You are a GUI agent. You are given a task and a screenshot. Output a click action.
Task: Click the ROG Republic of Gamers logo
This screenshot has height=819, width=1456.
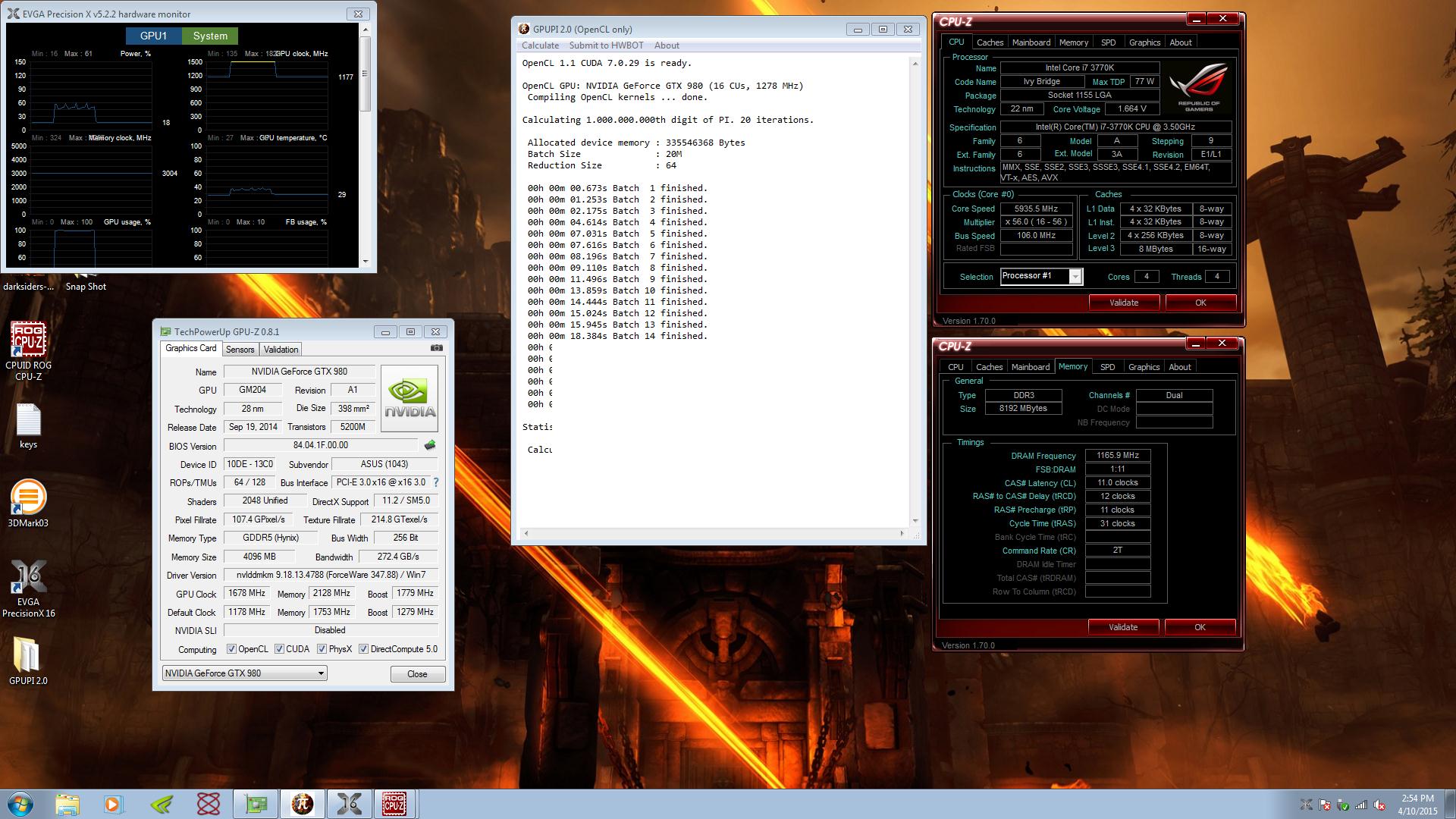coord(1199,87)
